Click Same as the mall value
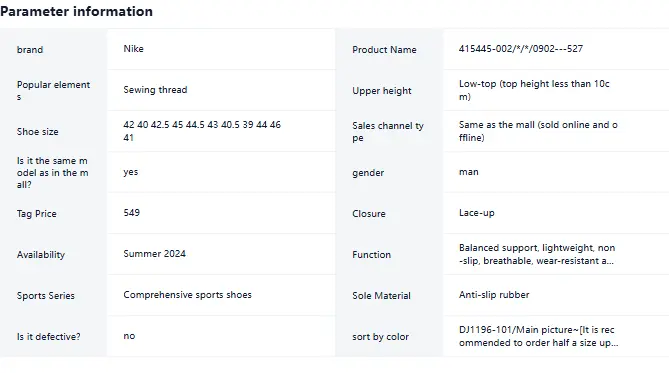Screen dimensions: 669x373 (538, 131)
